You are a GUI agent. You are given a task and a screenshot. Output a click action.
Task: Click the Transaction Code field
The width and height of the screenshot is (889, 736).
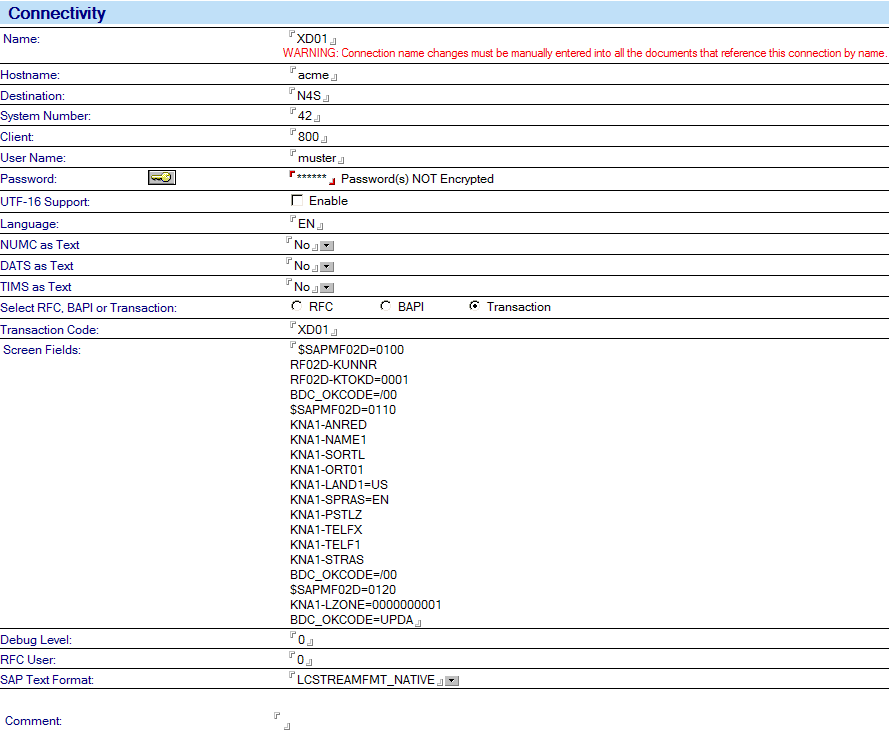(313, 329)
